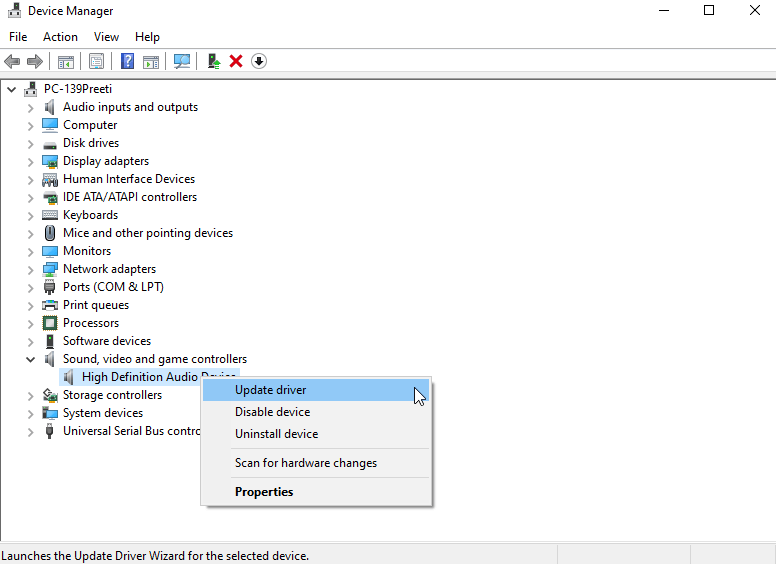776x564 pixels.
Task: Expand the Software devices category
Action: 31,342
